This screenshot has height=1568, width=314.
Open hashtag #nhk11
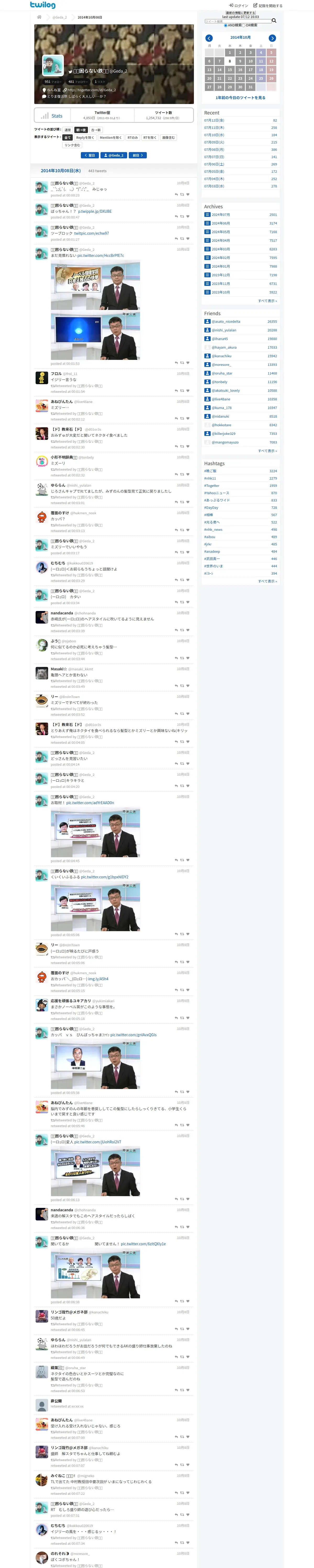(x=210, y=479)
